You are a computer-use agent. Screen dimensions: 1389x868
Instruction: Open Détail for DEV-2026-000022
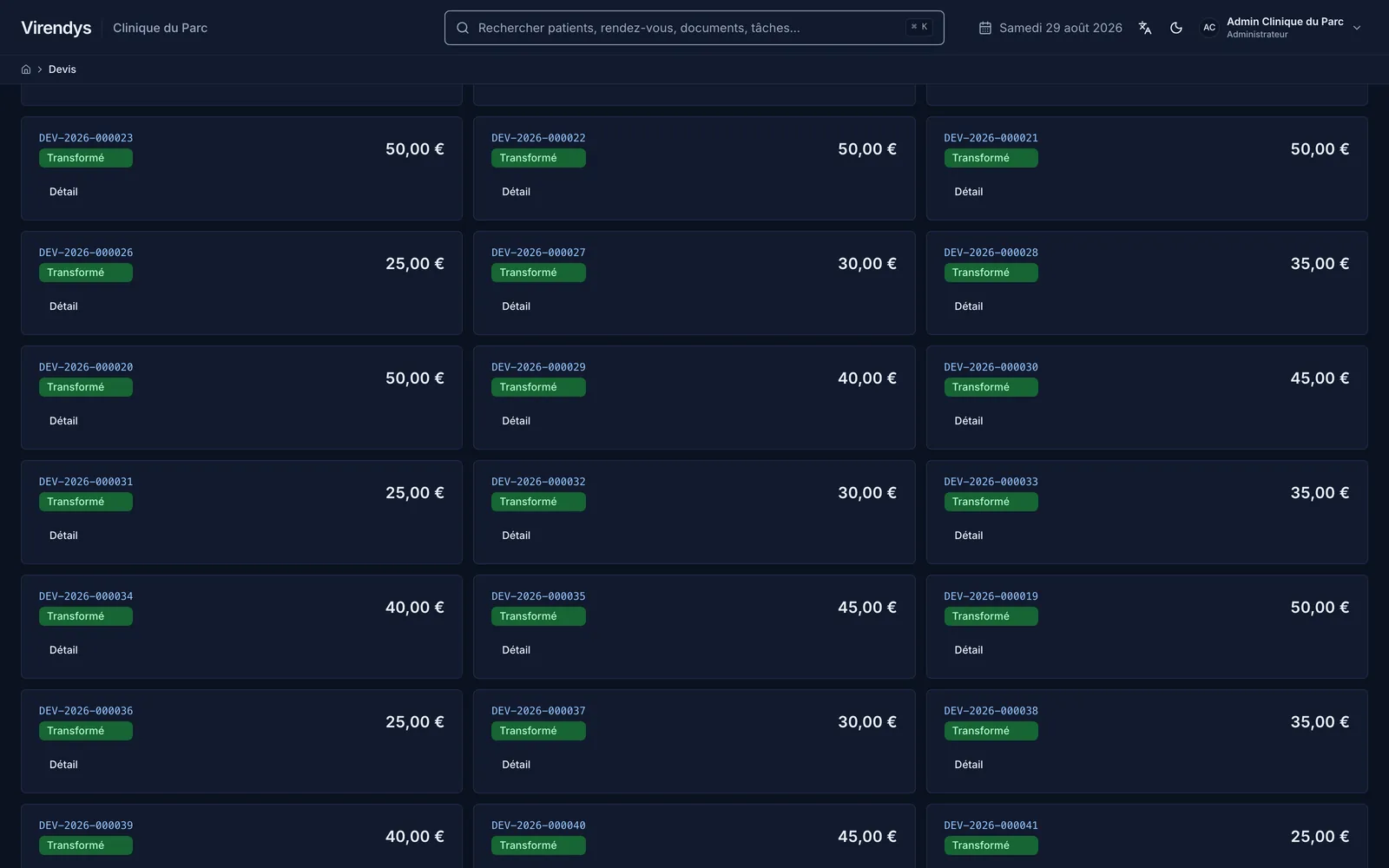516,192
